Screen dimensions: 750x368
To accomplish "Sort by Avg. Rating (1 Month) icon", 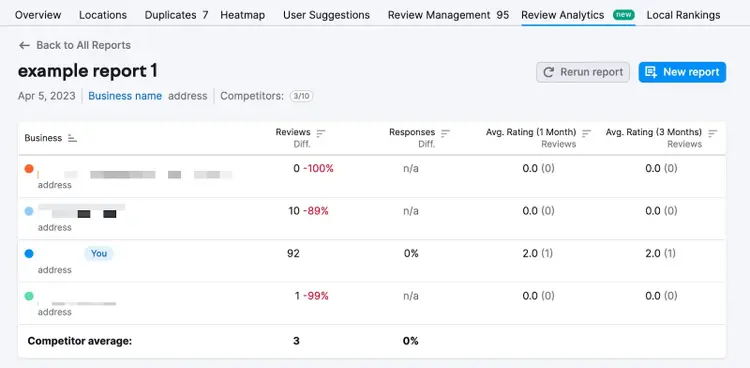I will click(x=586, y=133).
